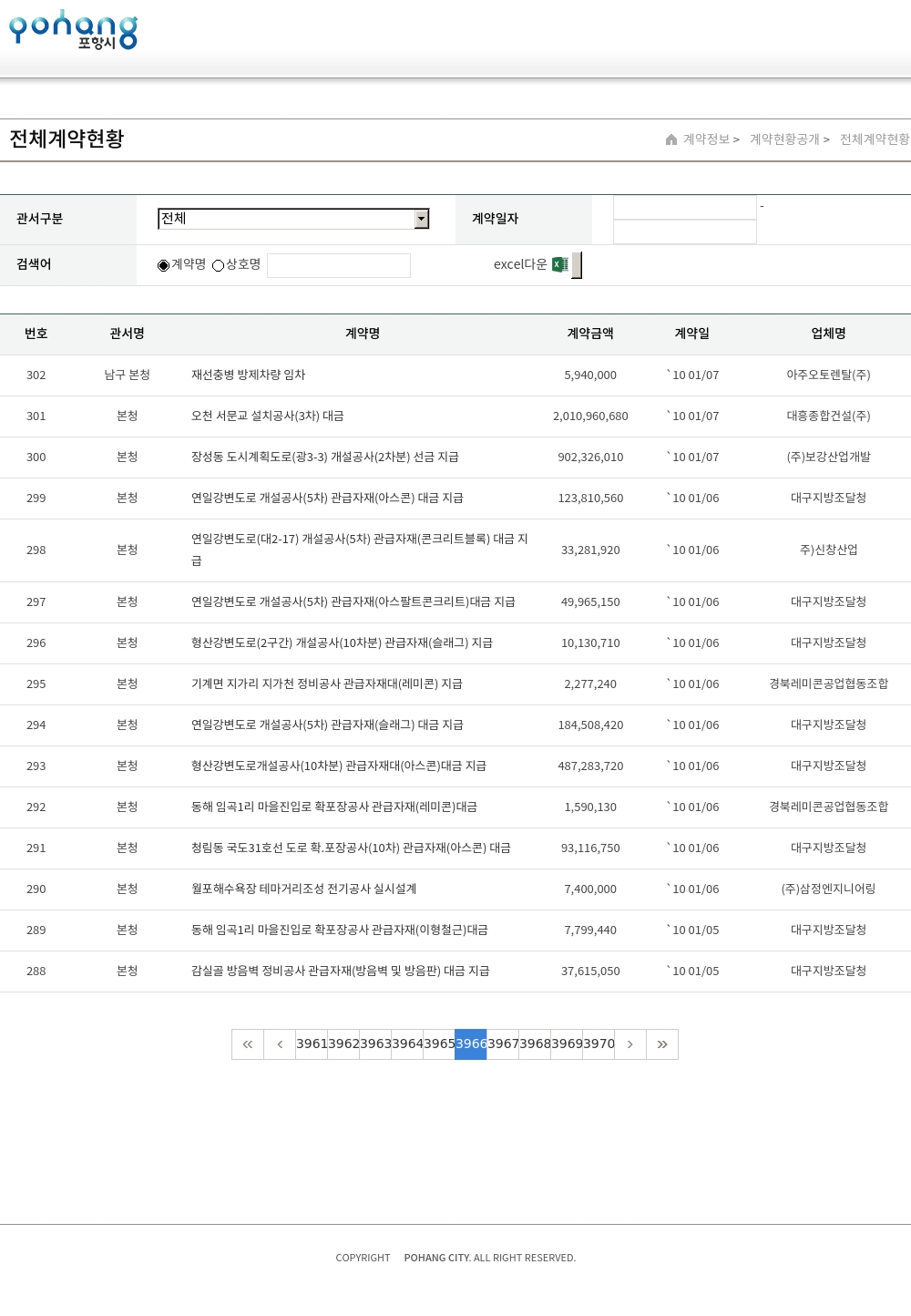Click company (주)보강산업개발
Image resolution: width=911 pixels, height=1316 pixels.
coord(829,458)
